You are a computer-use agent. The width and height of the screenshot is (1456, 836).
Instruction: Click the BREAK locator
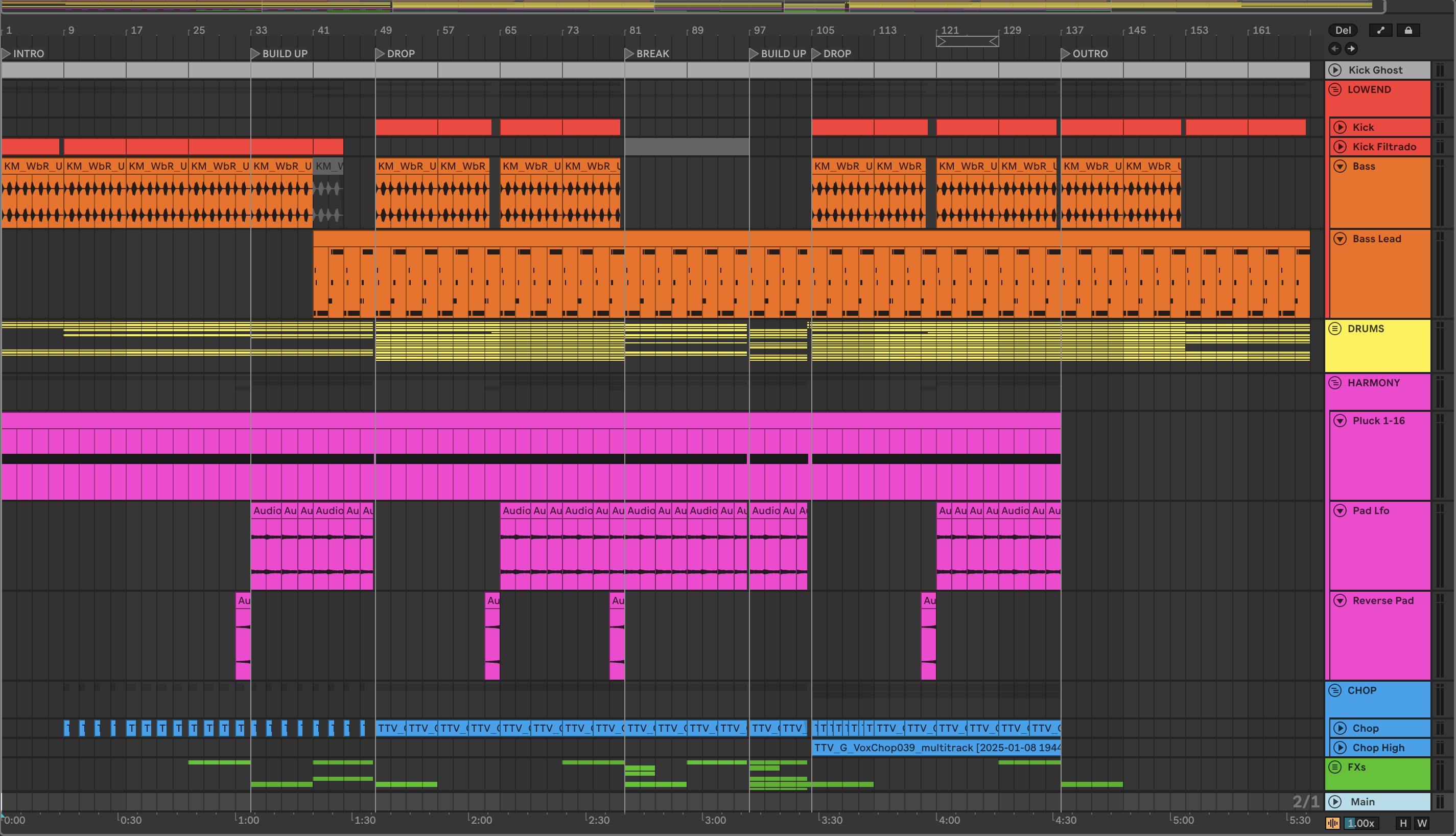point(647,54)
